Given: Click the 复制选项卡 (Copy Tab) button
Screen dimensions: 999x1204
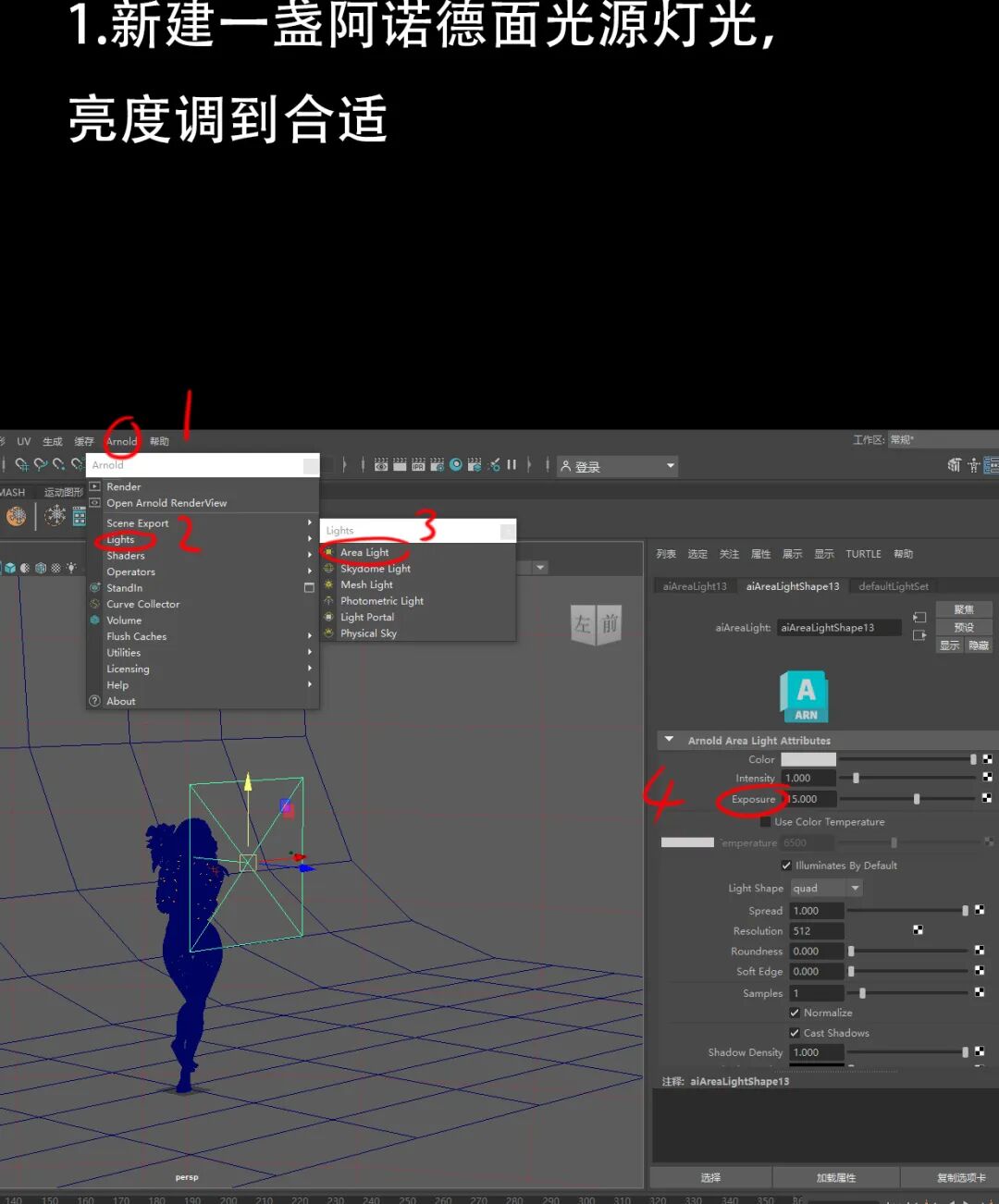Looking at the screenshot, I should click(x=950, y=1177).
